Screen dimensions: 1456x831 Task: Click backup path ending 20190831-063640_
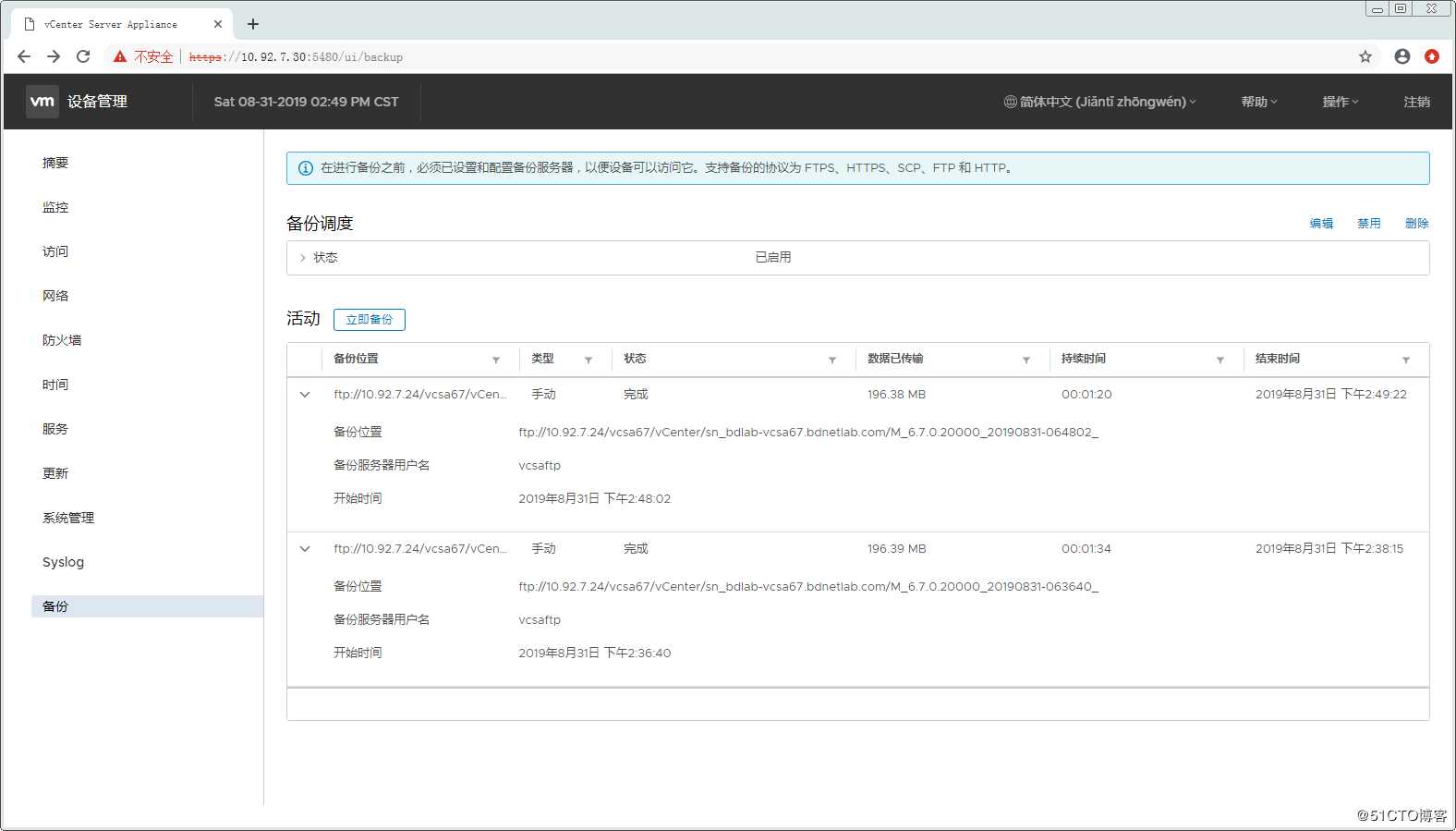click(808, 586)
